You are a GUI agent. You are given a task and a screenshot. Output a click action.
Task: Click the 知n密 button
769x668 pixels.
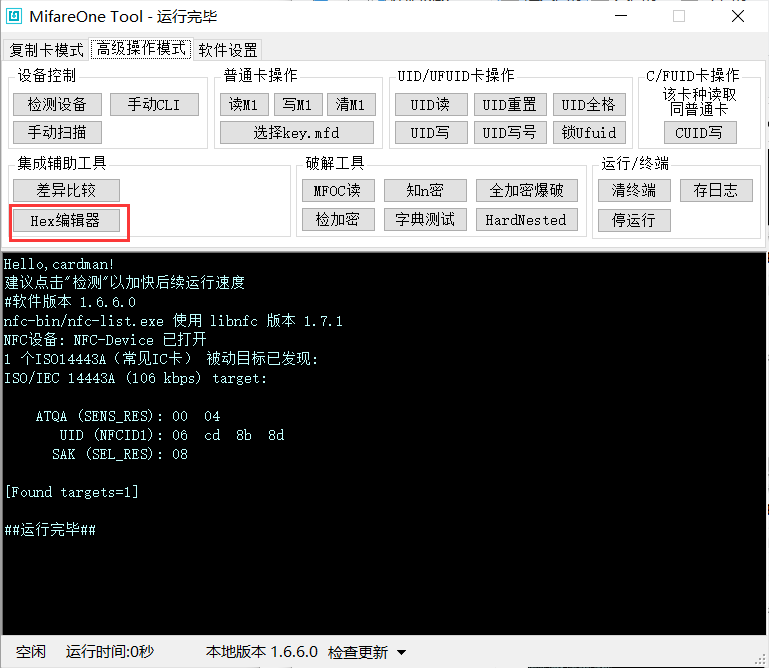[x=425, y=190]
